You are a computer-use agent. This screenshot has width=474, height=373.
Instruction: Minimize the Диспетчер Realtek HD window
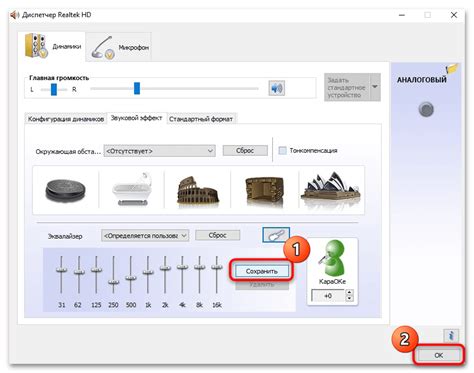402,15
